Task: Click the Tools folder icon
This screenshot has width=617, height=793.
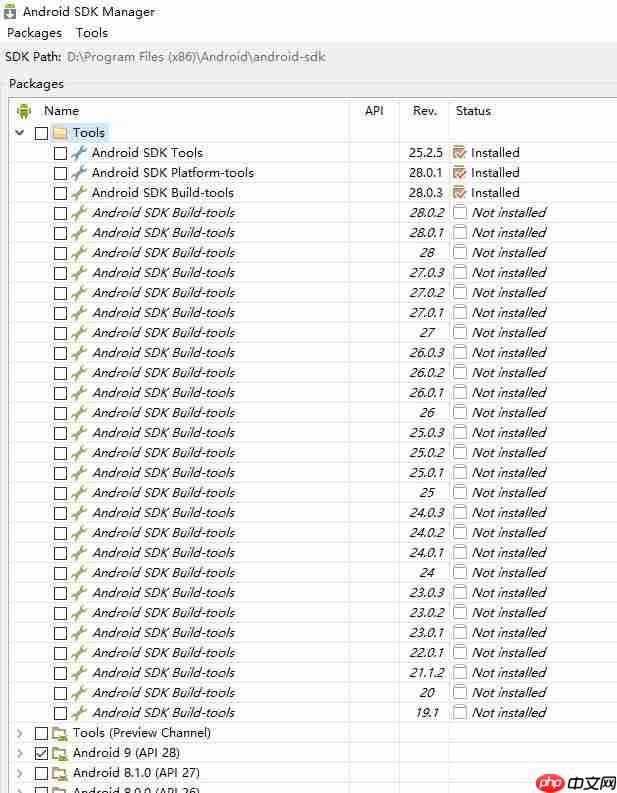Action: [x=60, y=133]
